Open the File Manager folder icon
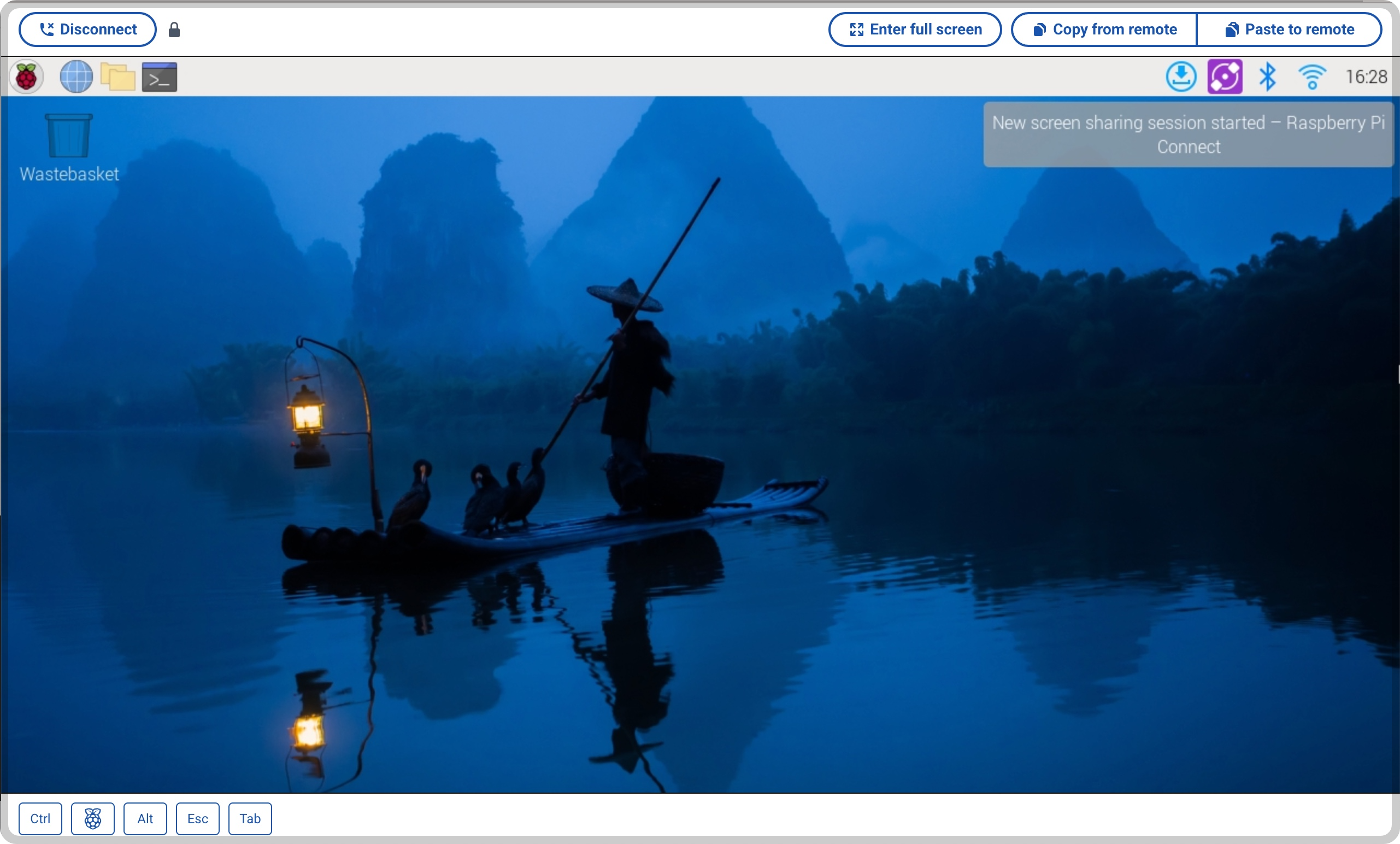Image resolution: width=1400 pixels, height=844 pixels. [x=117, y=77]
